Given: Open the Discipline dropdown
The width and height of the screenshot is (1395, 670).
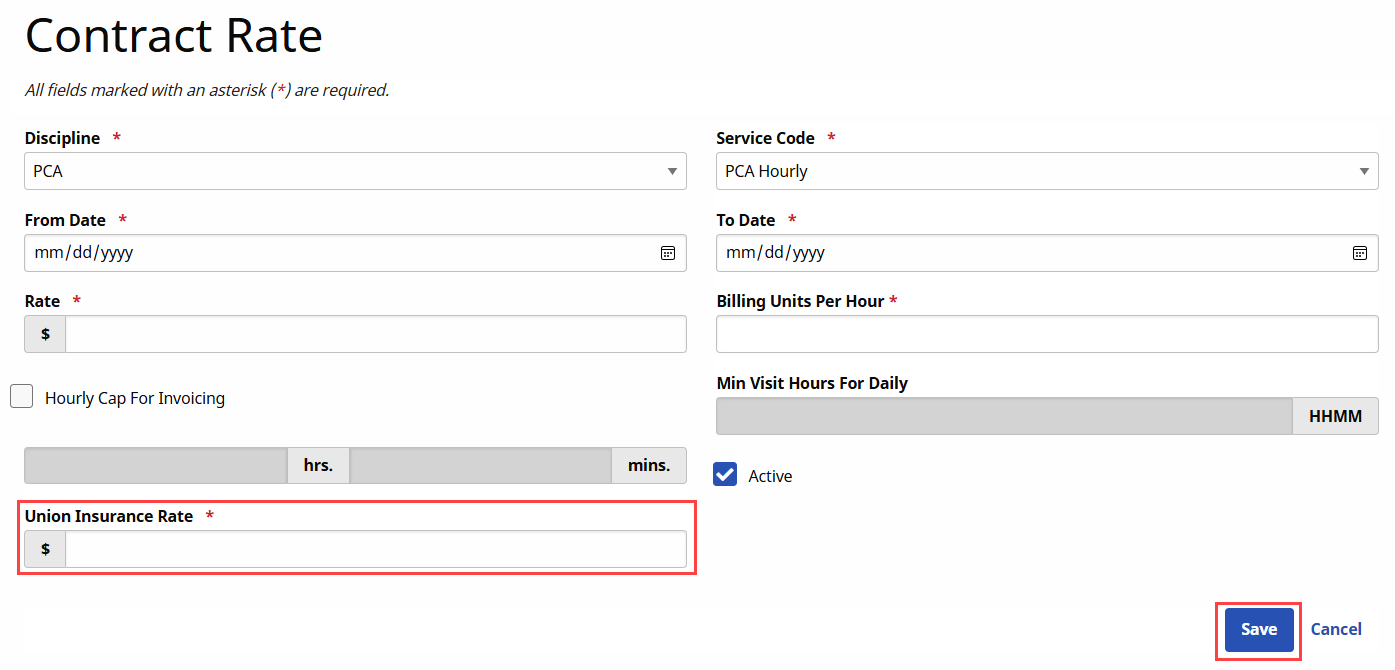Looking at the screenshot, I should (355, 171).
